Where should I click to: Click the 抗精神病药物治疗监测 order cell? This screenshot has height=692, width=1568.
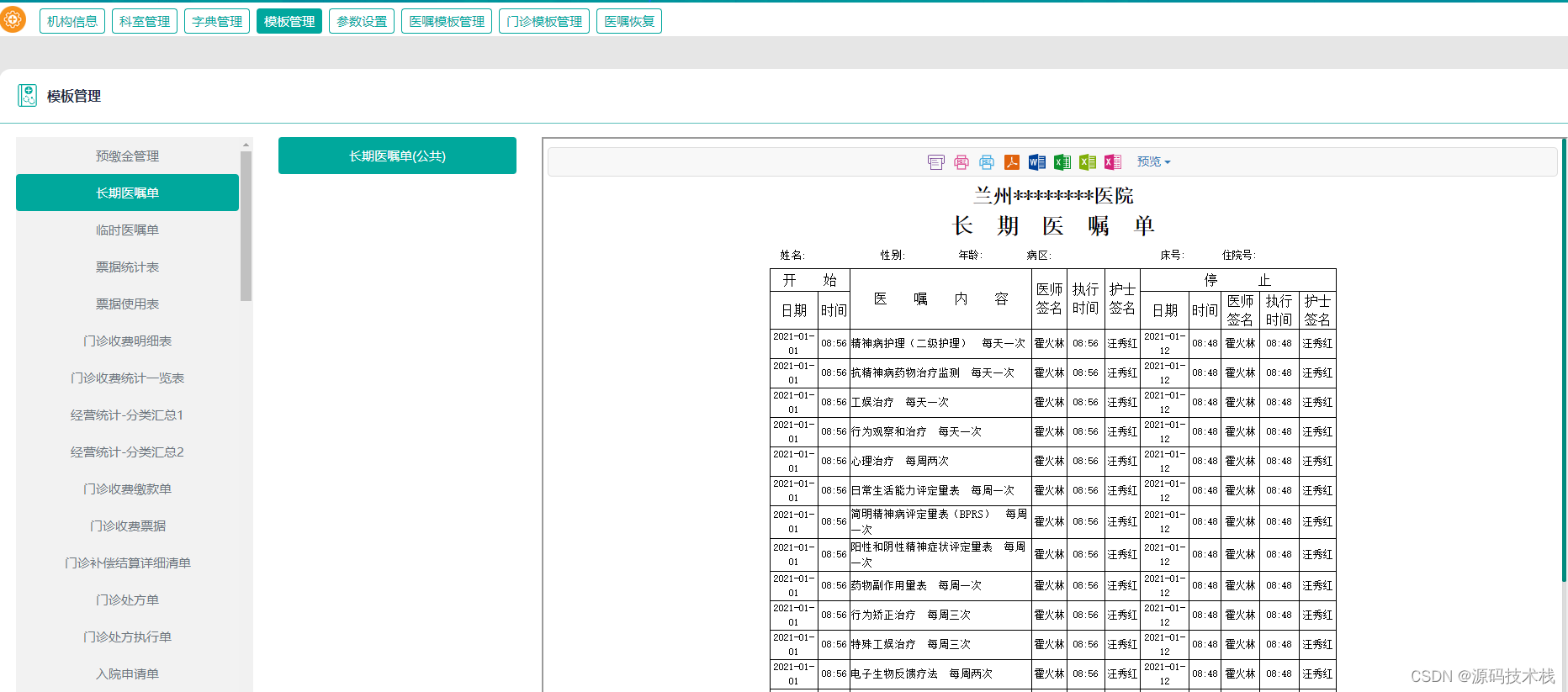coord(940,372)
